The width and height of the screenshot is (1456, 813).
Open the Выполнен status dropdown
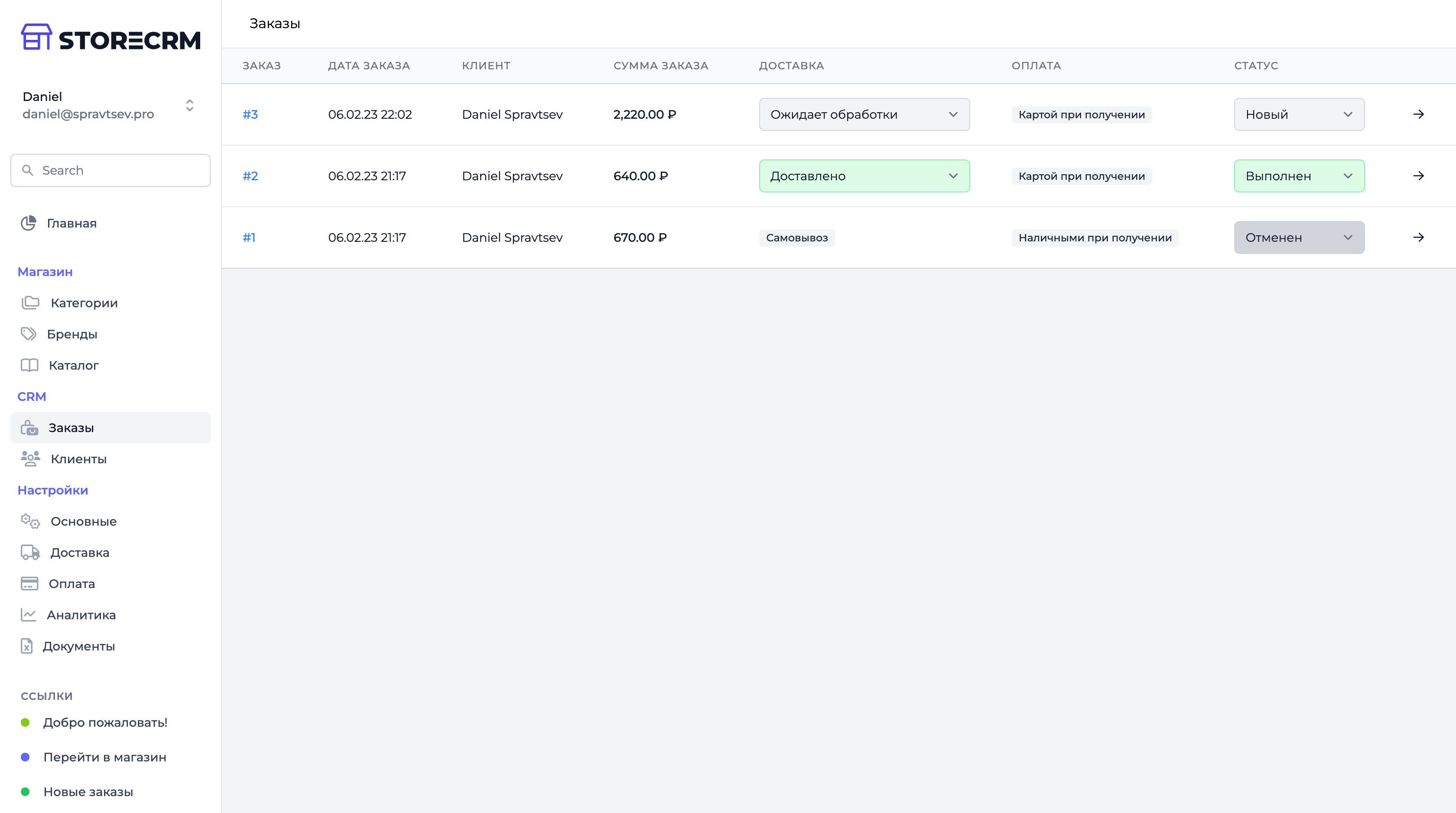[1298, 176]
